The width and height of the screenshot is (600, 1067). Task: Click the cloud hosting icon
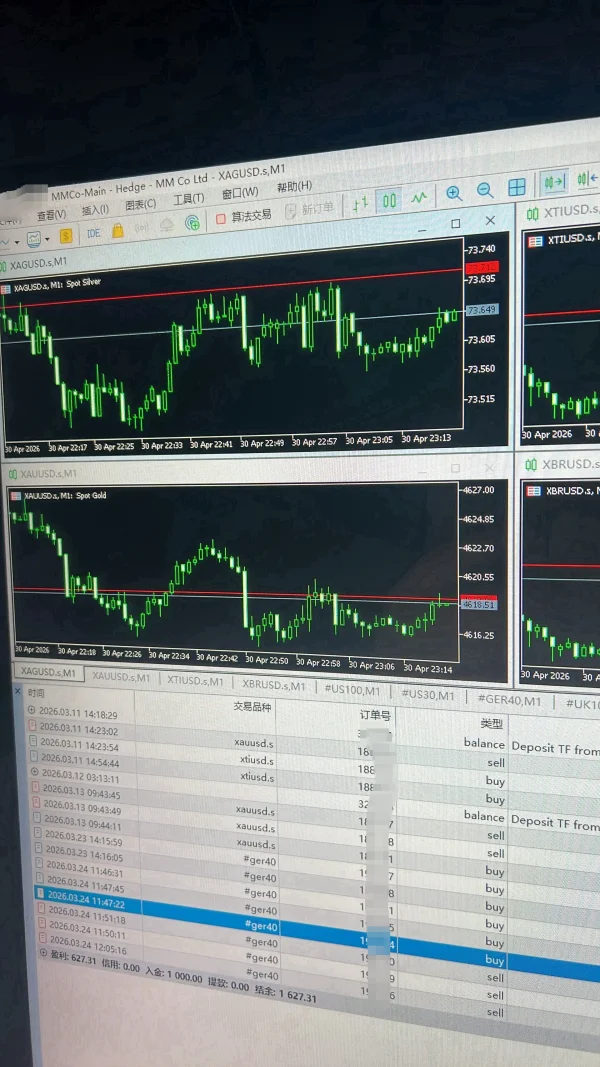tap(167, 225)
